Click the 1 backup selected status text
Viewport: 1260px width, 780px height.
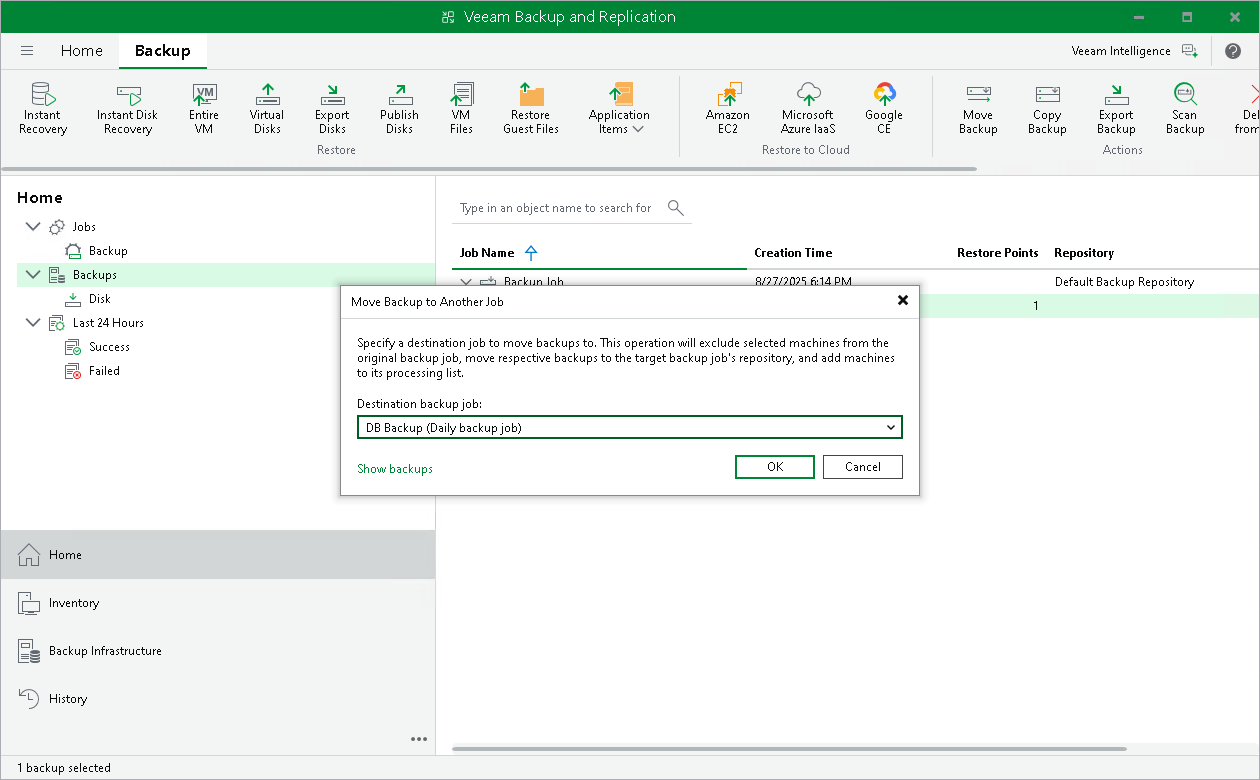point(64,768)
